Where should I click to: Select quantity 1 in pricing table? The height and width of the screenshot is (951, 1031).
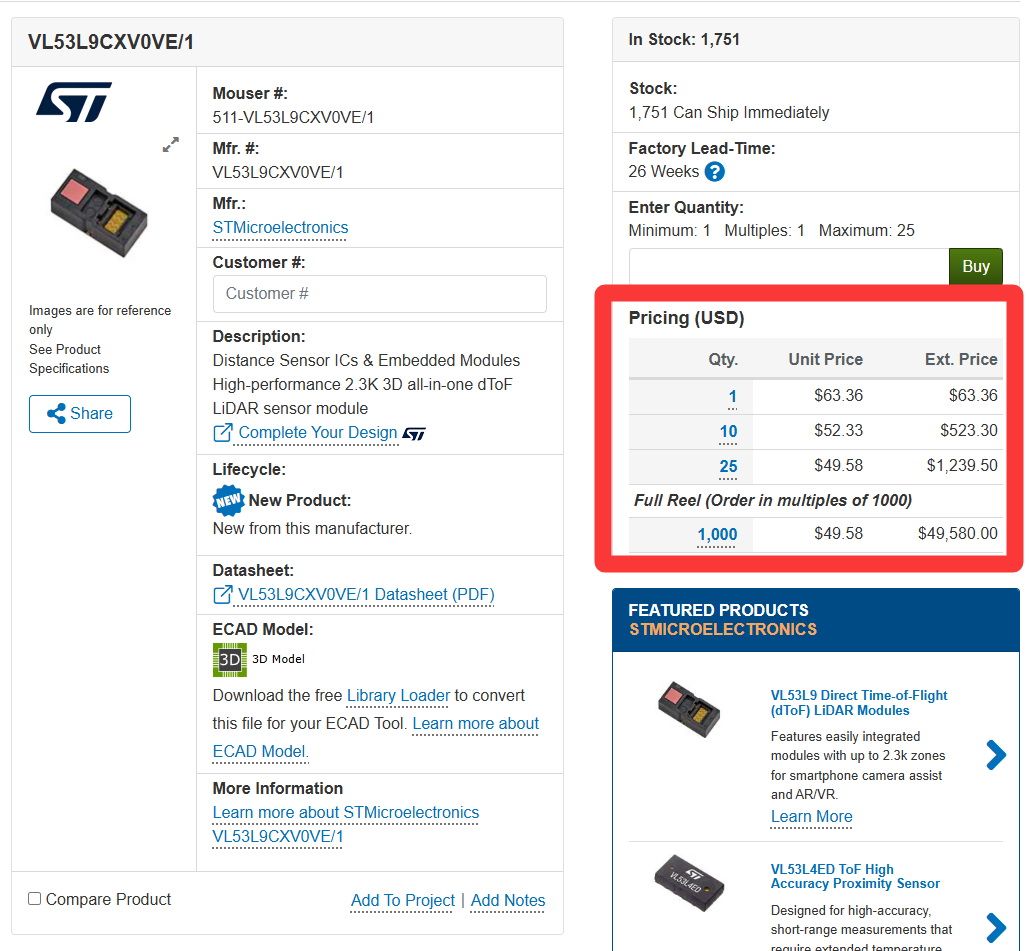732,396
